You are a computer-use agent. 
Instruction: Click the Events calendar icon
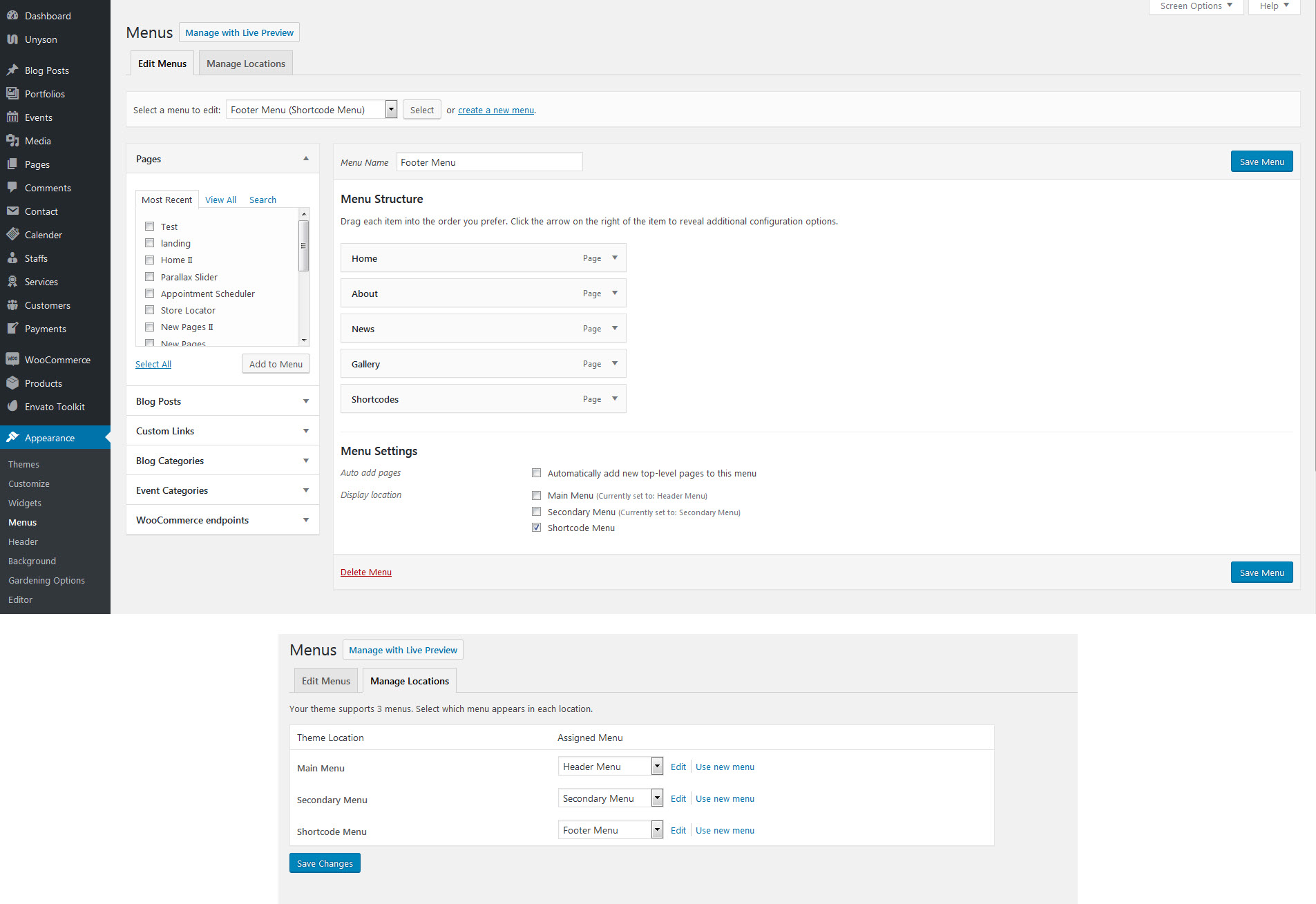click(x=12, y=117)
